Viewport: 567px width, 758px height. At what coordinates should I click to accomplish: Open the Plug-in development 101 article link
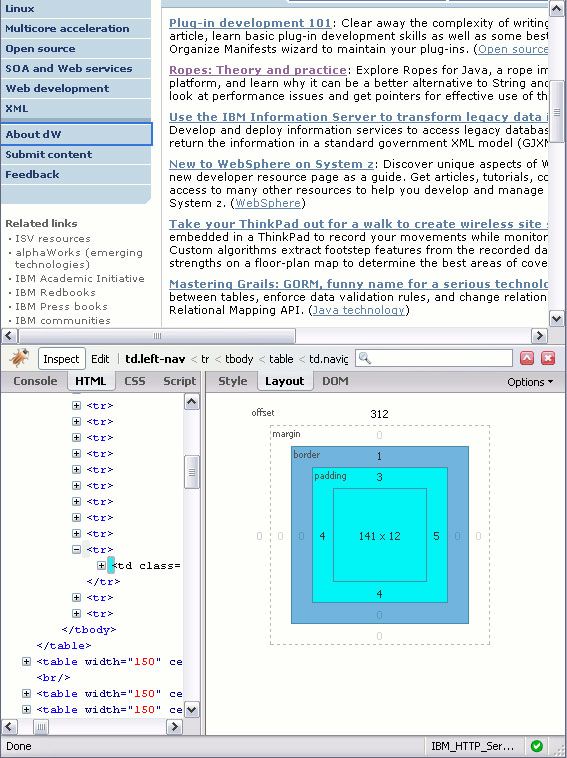click(x=250, y=23)
